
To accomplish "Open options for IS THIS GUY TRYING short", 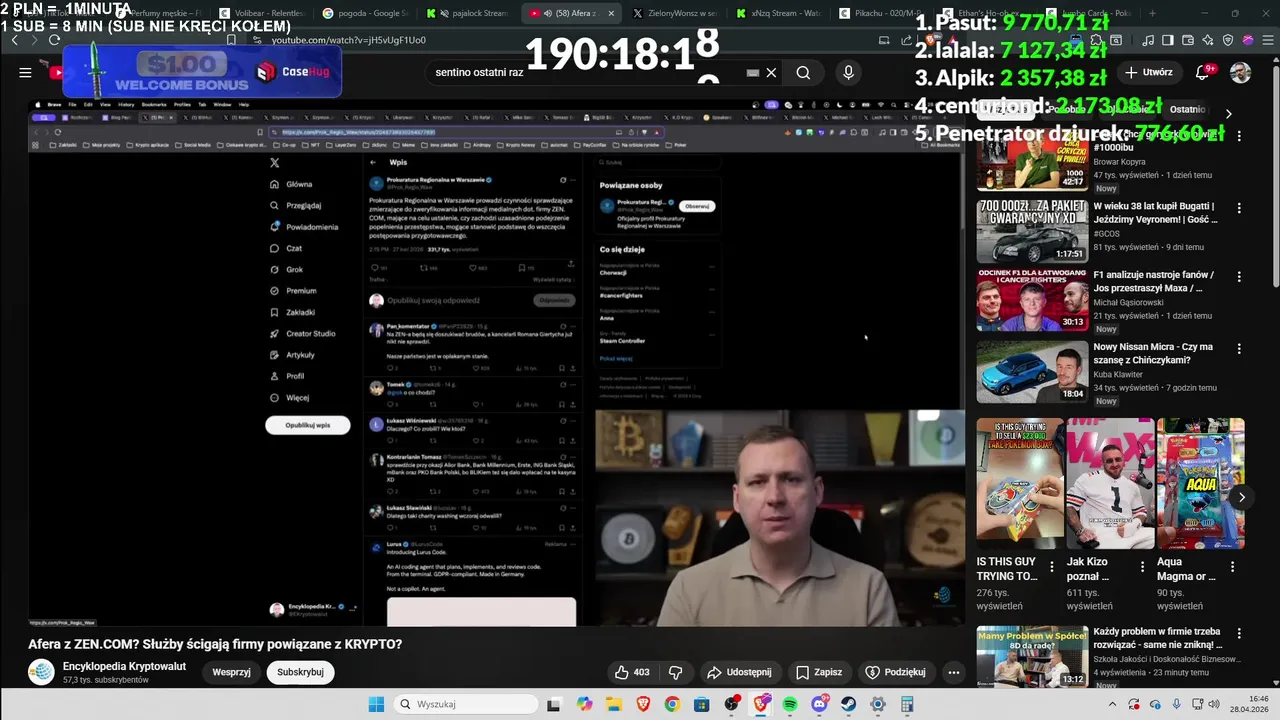I will 1051,566.
